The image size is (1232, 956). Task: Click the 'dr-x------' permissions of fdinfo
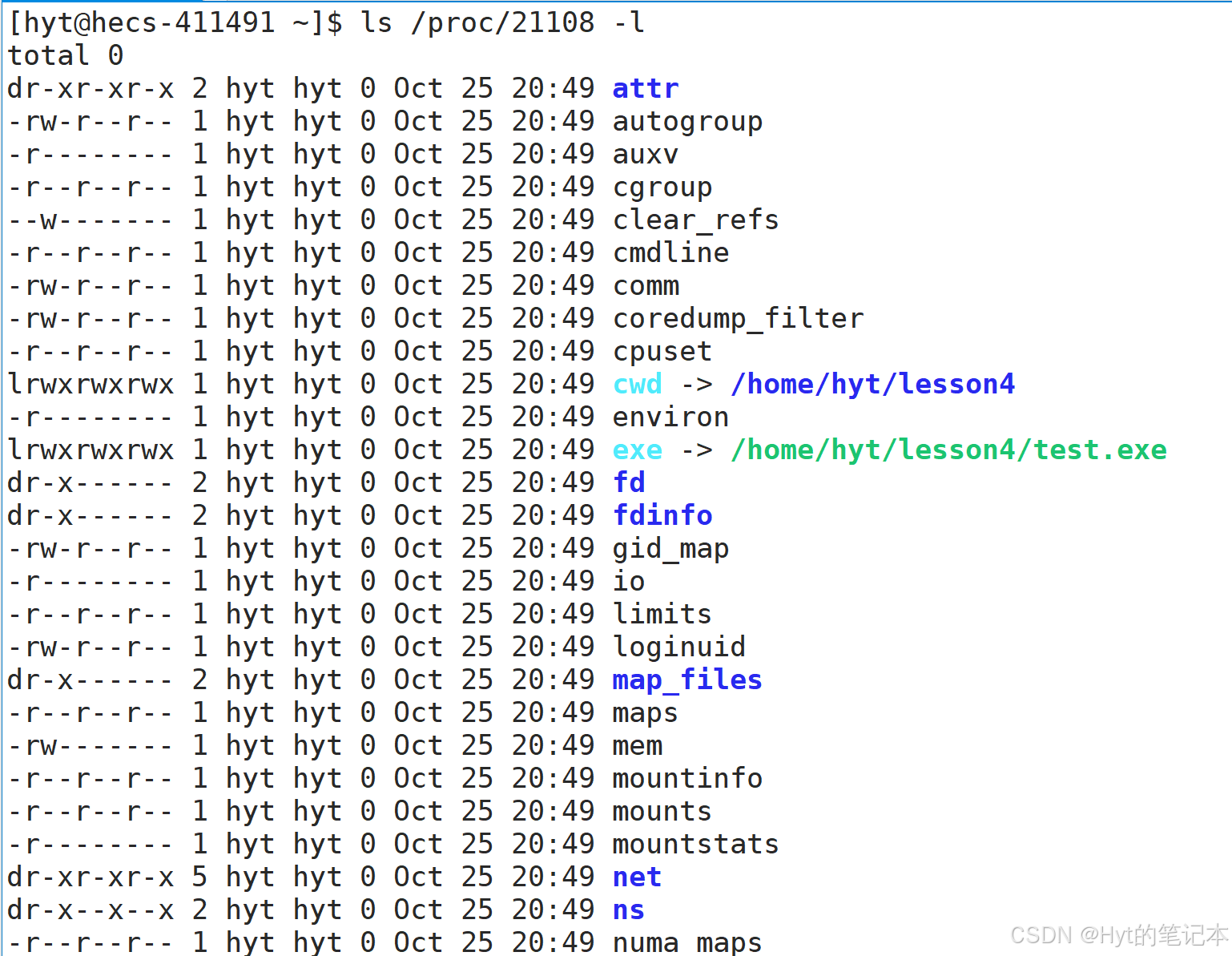click(x=91, y=515)
